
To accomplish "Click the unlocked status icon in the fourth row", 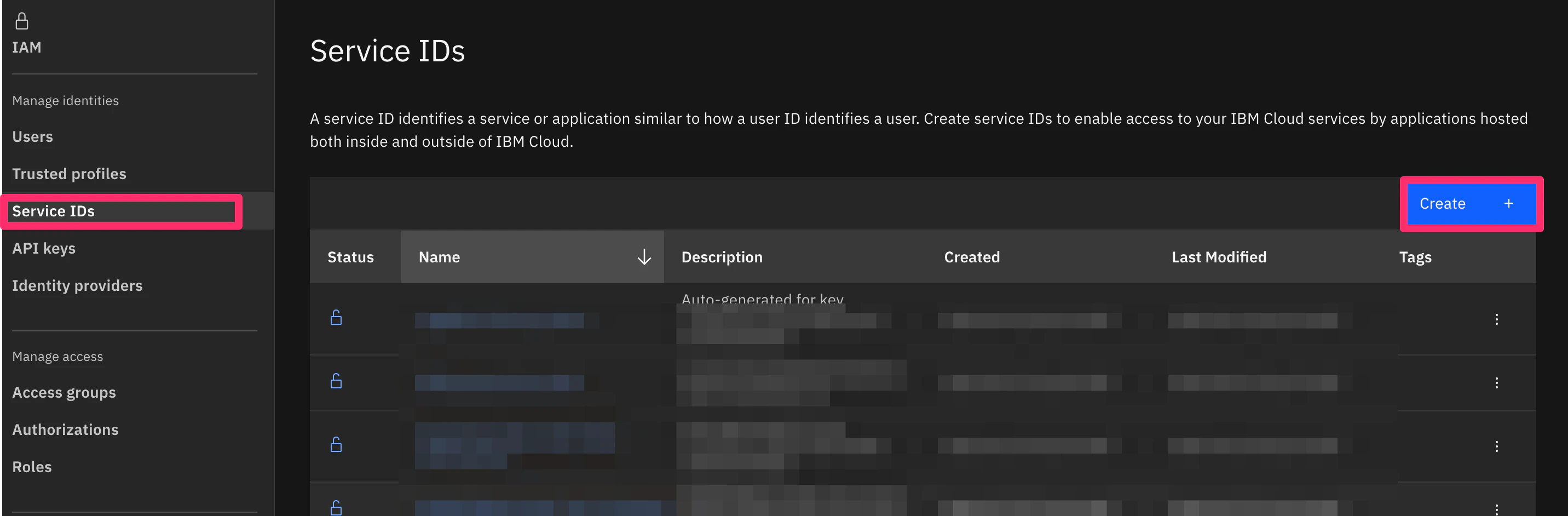I will 336,508.
